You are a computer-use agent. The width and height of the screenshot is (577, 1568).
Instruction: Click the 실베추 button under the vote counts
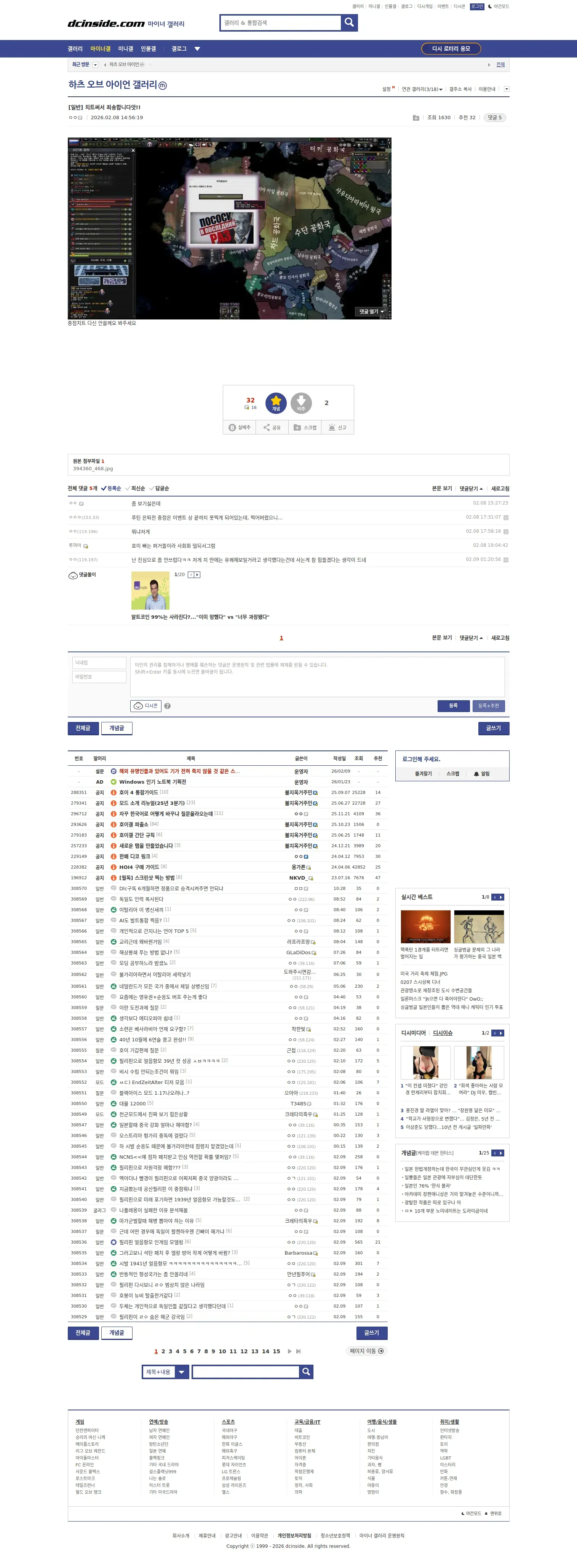click(240, 427)
